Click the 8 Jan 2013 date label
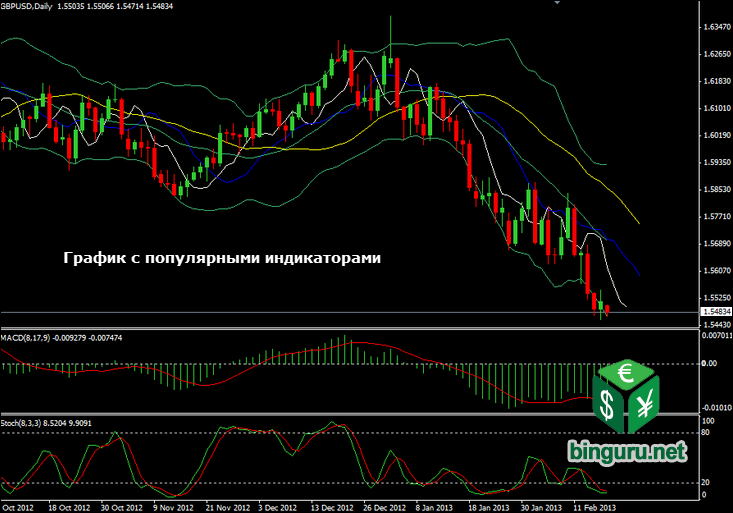733x513 pixels. (434, 508)
